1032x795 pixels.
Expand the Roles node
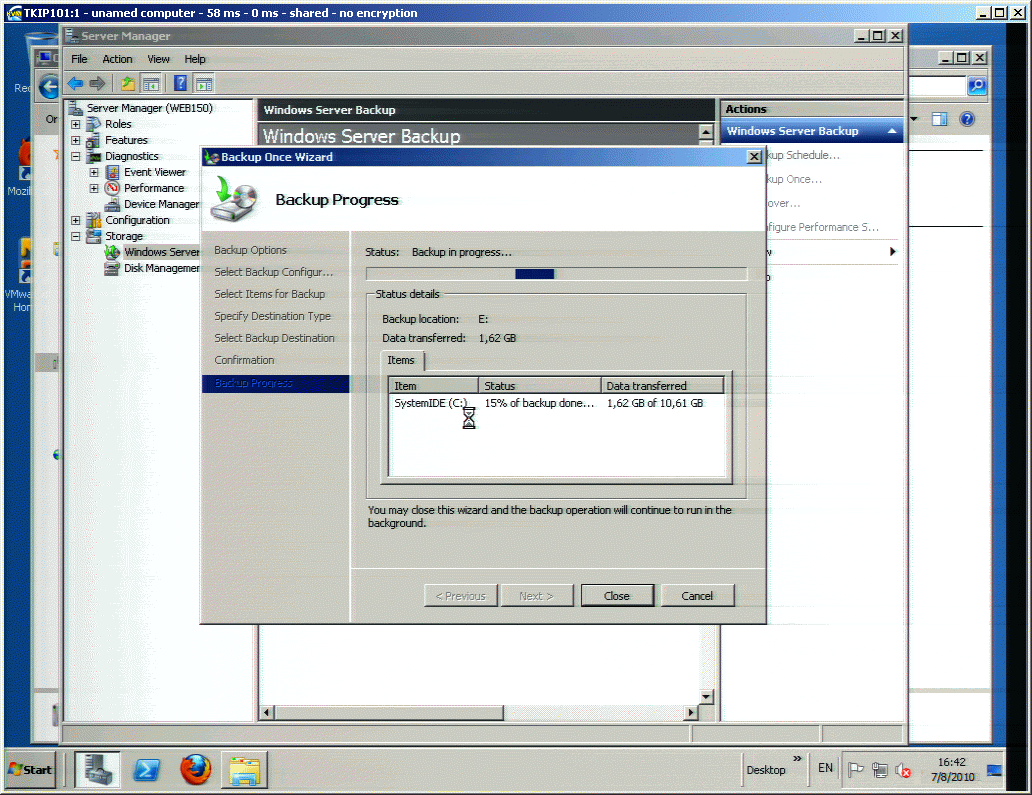point(76,124)
